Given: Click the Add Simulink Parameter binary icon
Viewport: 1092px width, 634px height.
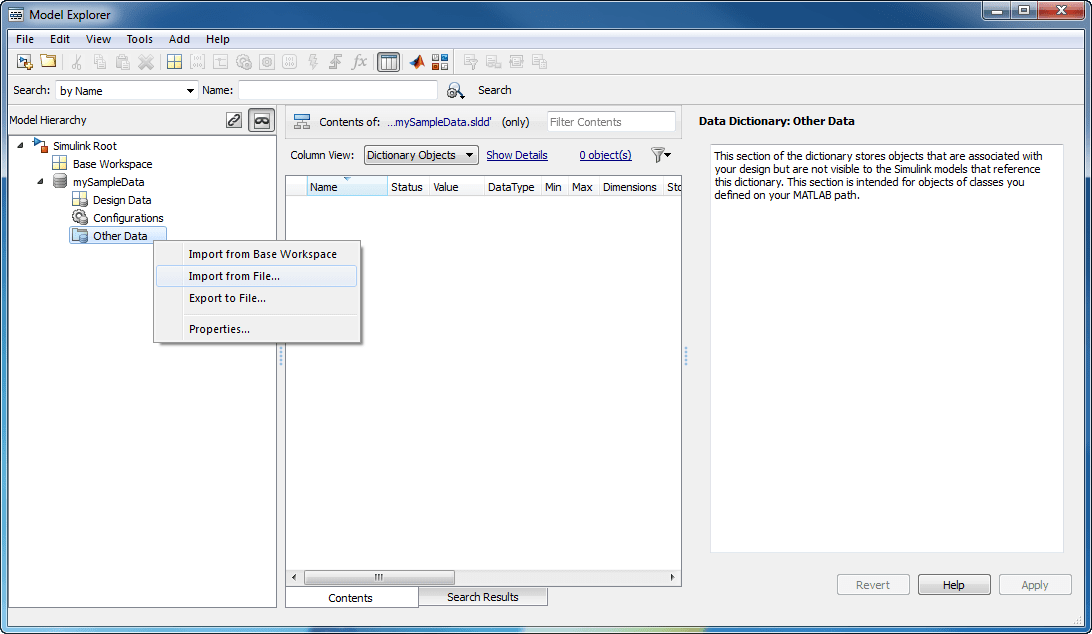Looking at the screenshot, I should (x=197, y=62).
